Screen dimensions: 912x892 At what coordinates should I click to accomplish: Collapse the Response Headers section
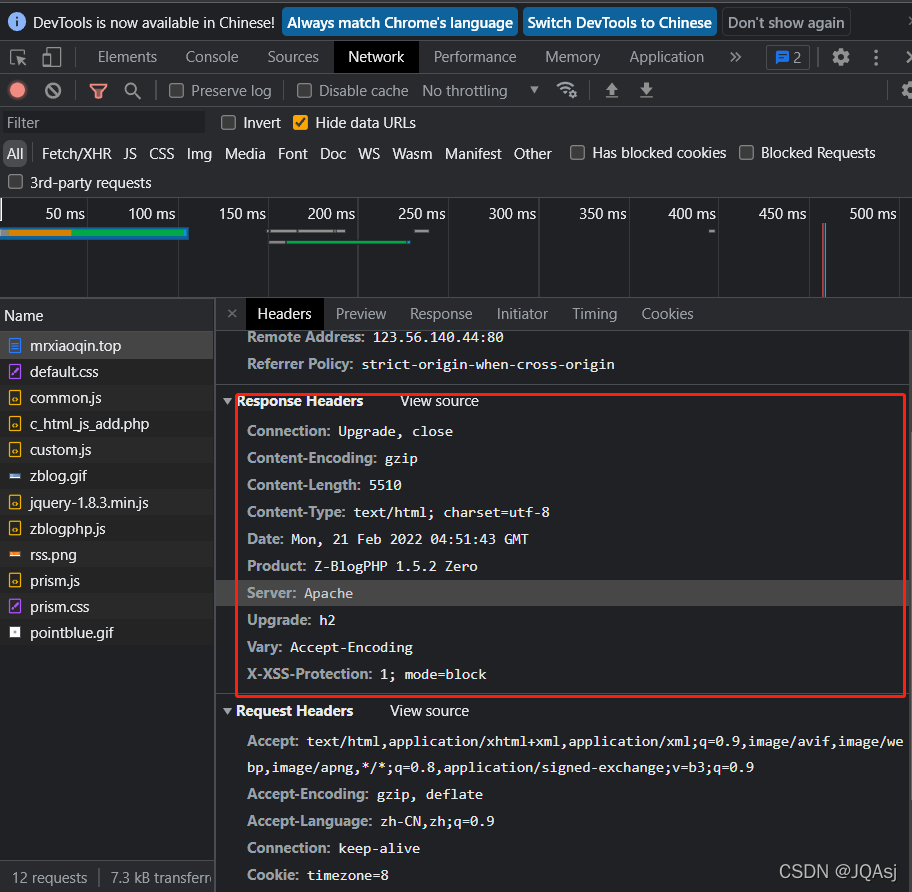pyautogui.click(x=228, y=401)
